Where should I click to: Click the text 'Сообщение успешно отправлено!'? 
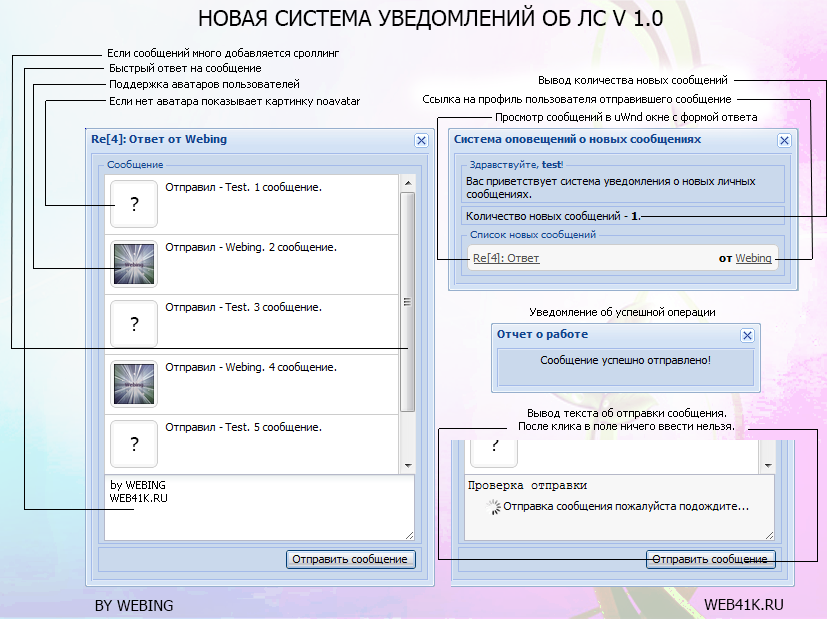coord(626,360)
